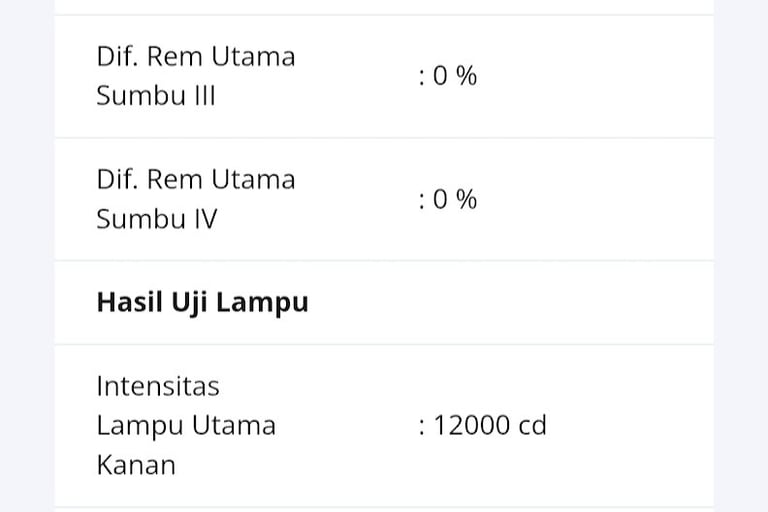Image resolution: width=768 pixels, height=512 pixels.
Task: Tap the percent sign in Sumbu III row
Action: point(466,76)
